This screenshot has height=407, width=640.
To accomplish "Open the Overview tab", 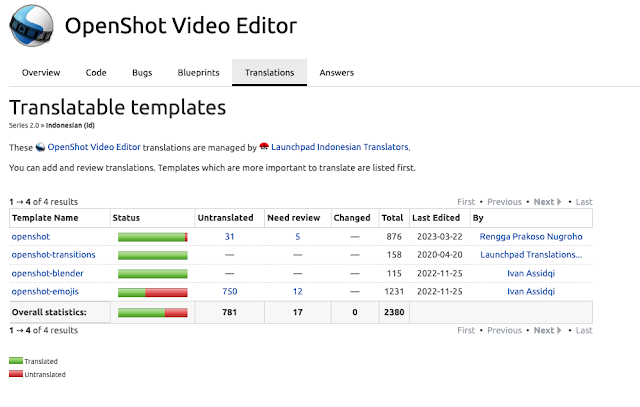I will [41, 73].
